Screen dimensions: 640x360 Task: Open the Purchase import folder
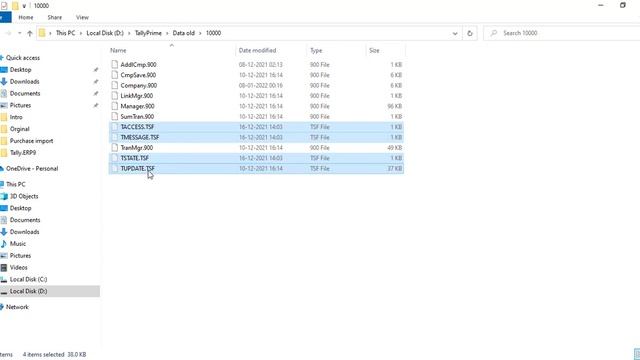pos(31,141)
